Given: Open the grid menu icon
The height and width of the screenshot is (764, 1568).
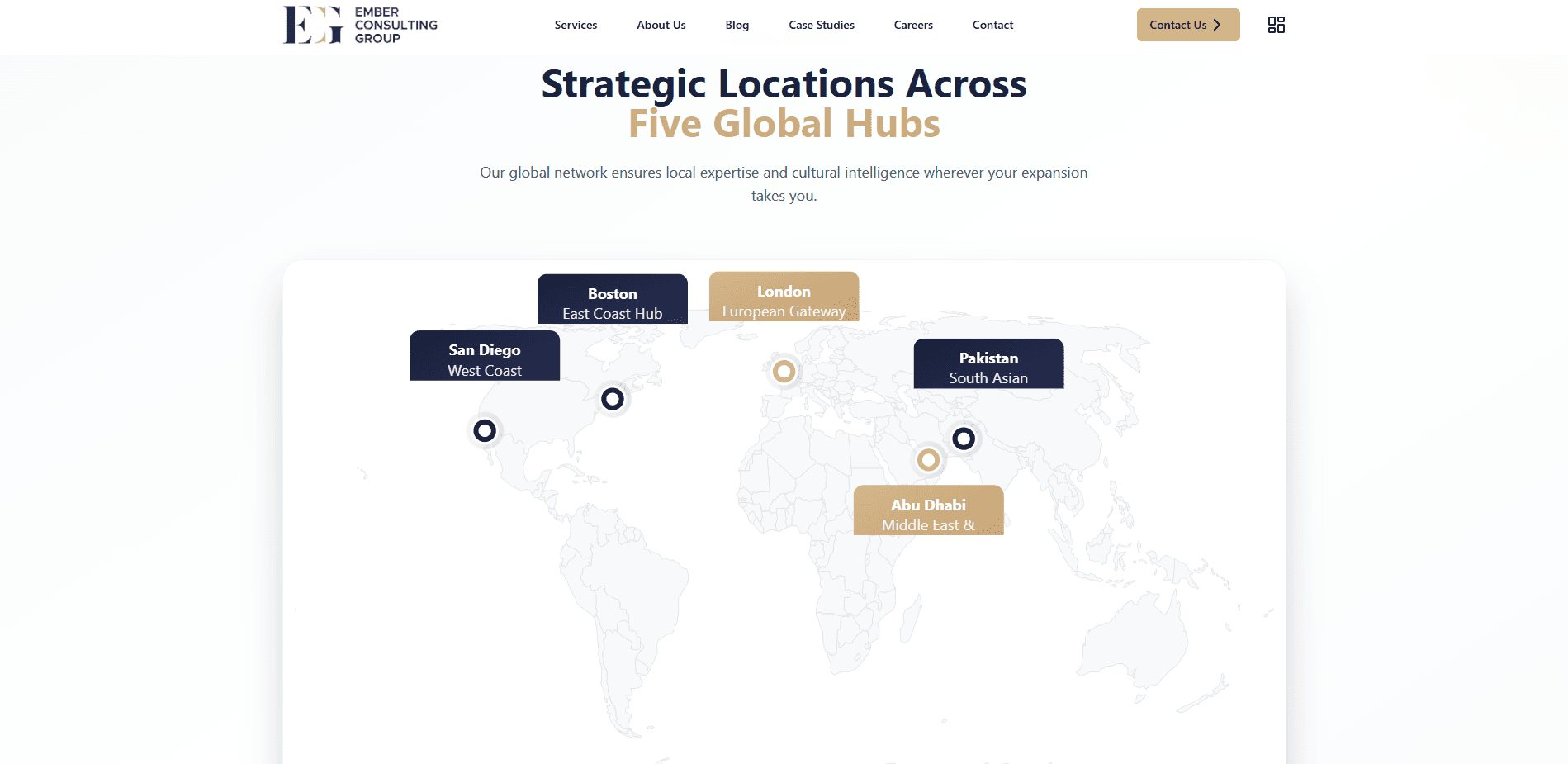Looking at the screenshot, I should [1276, 25].
